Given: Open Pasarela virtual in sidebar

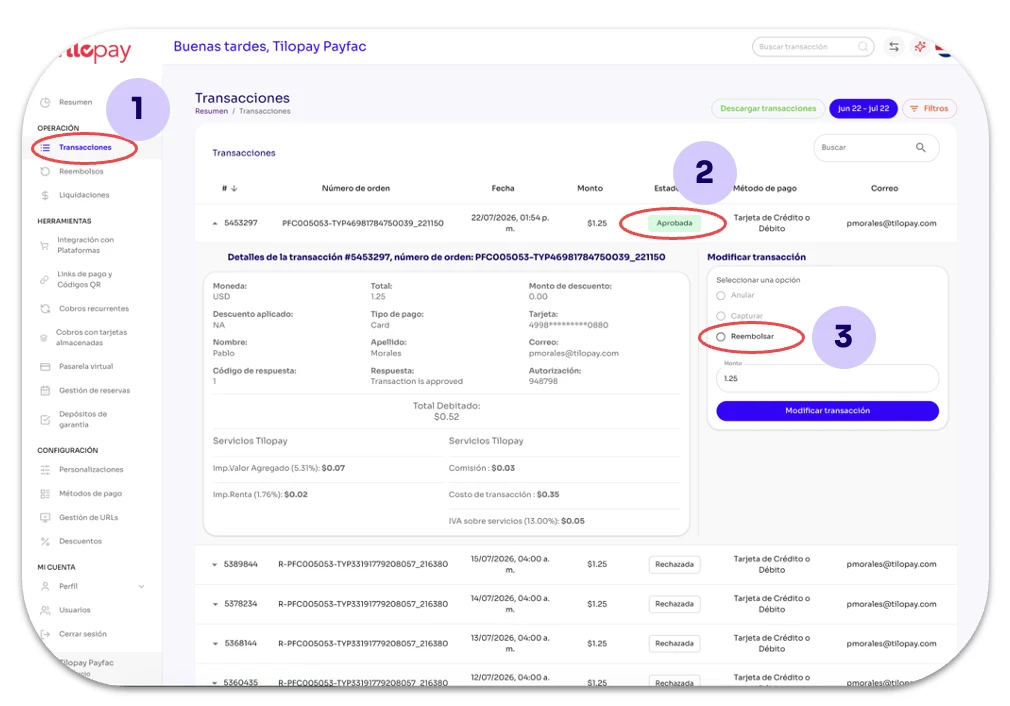Looking at the screenshot, I should tap(86, 367).
